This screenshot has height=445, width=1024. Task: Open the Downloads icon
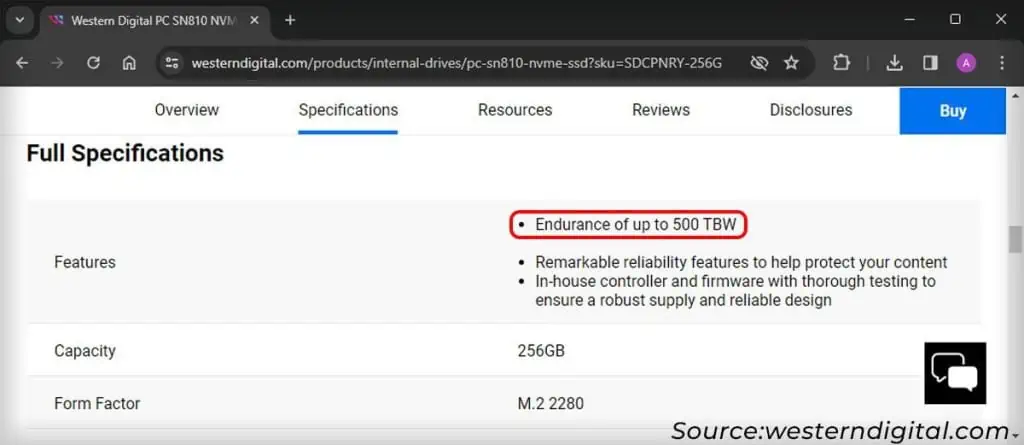click(894, 63)
